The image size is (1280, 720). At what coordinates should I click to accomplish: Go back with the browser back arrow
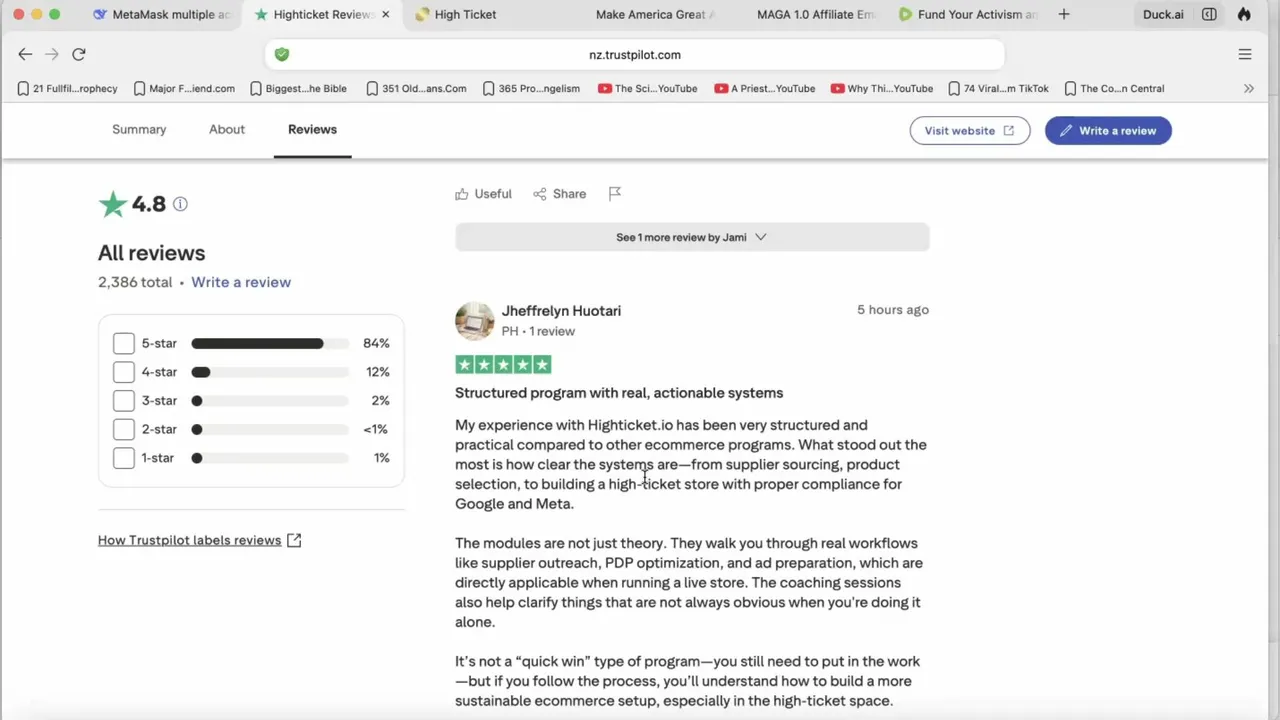pyautogui.click(x=25, y=55)
